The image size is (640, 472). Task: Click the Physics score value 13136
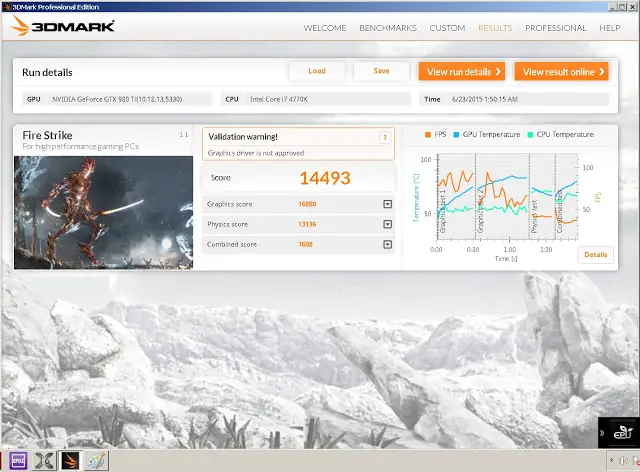coord(307,224)
